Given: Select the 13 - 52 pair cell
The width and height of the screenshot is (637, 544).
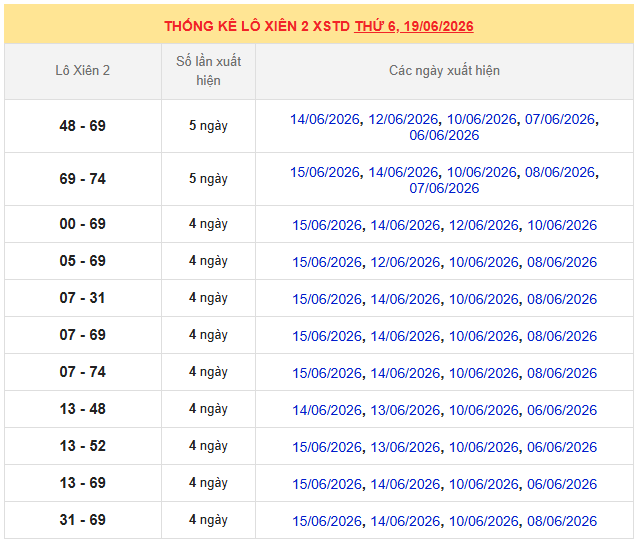Looking at the screenshot, I should (82, 446).
